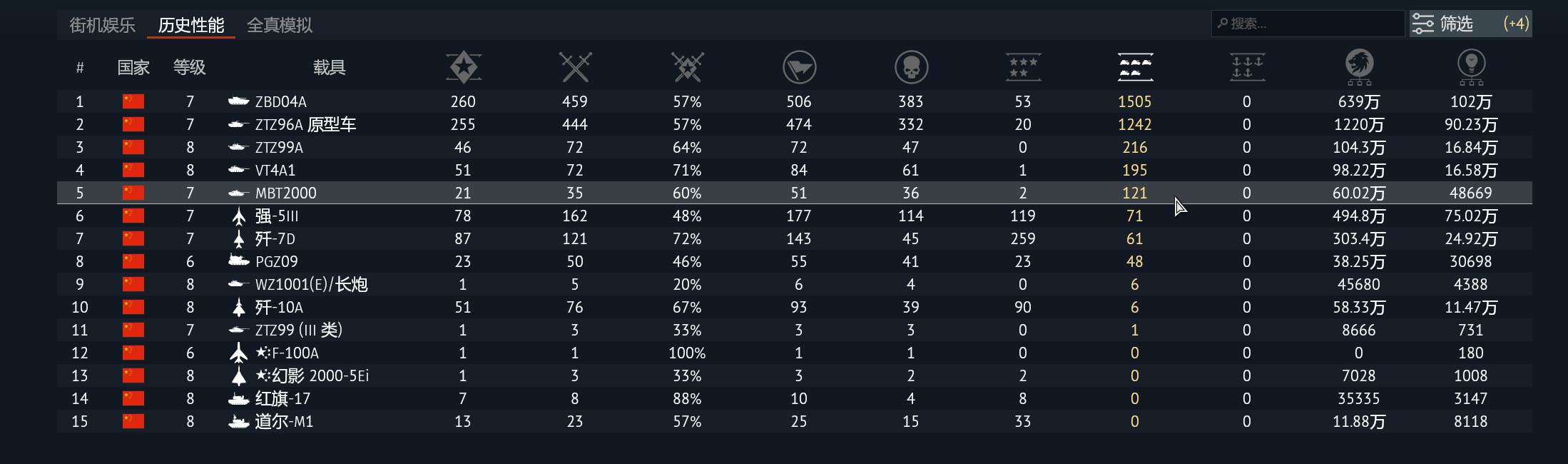Switch to the 街机娱乐 tab

point(102,25)
